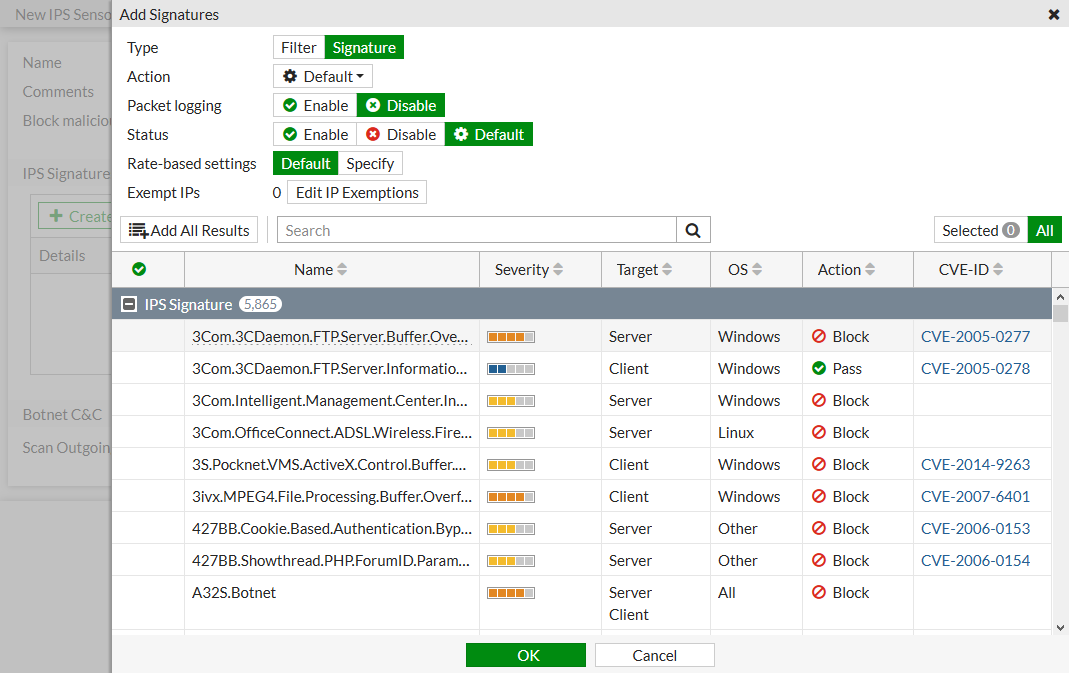Sort by Target column arrows

pos(667,270)
